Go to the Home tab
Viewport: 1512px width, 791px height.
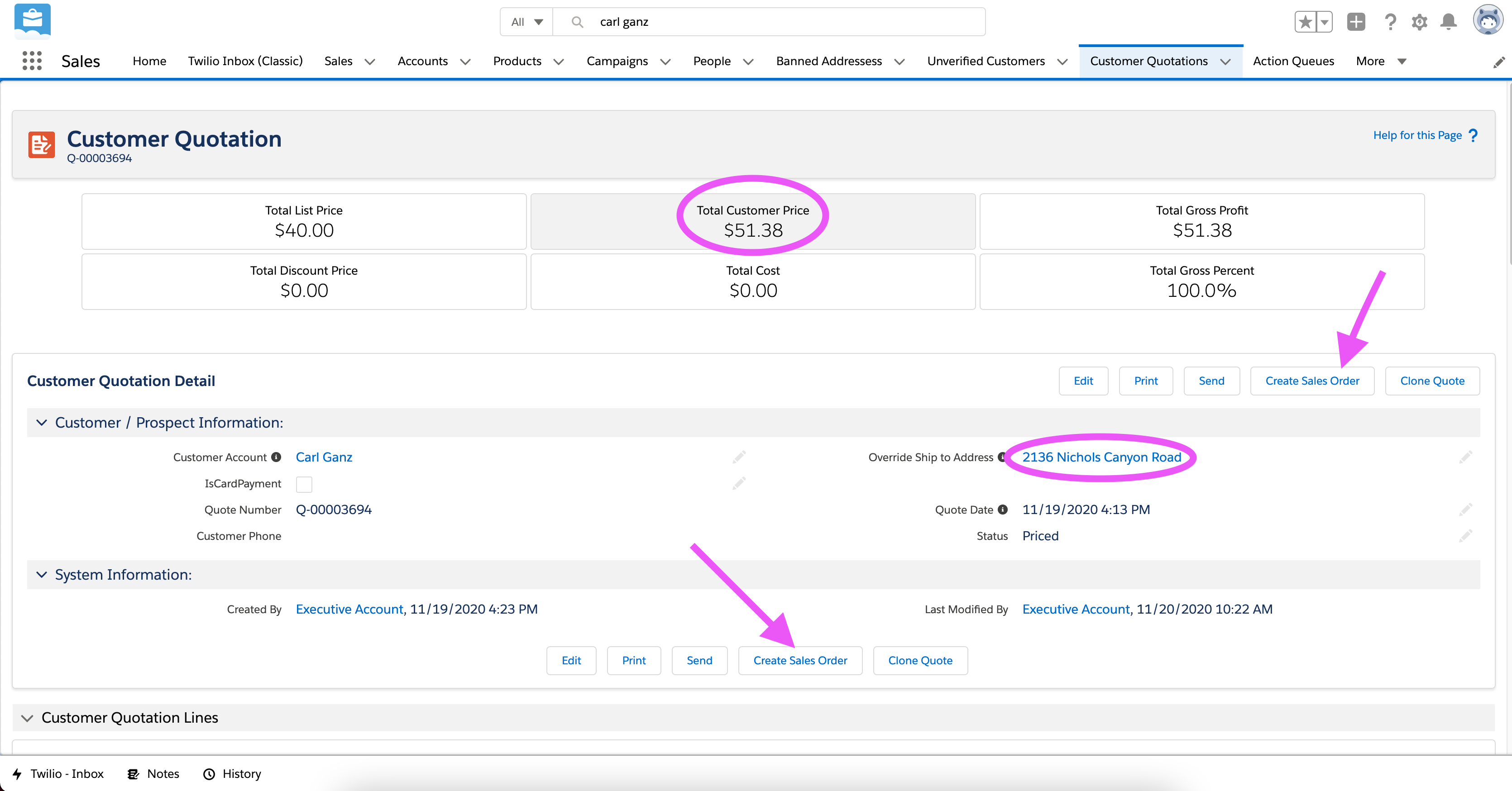click(149, 61)
